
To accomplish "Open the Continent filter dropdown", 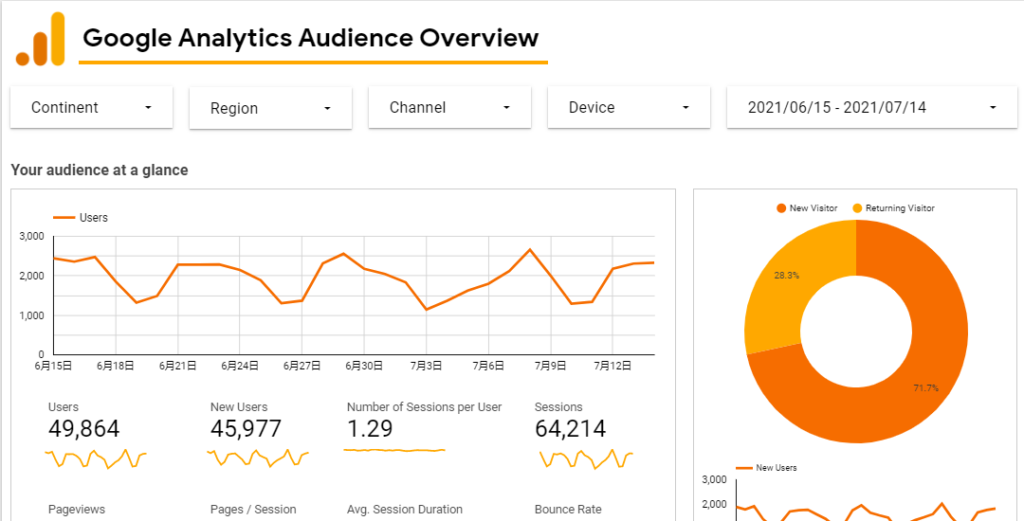I will point(91,107).
